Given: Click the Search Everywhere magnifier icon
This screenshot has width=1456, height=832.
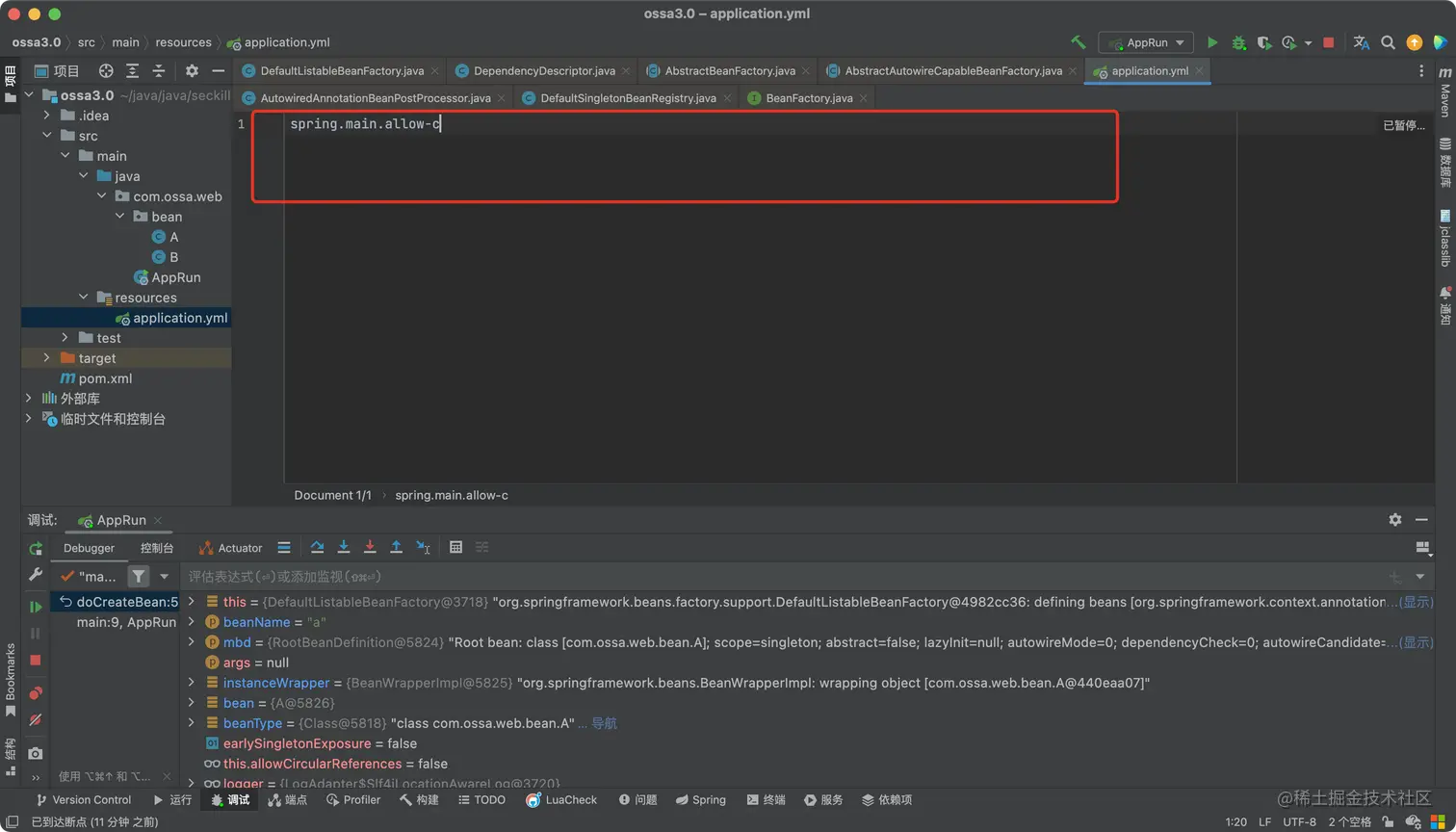Looking at the screenshot, I should (1388, 42).
